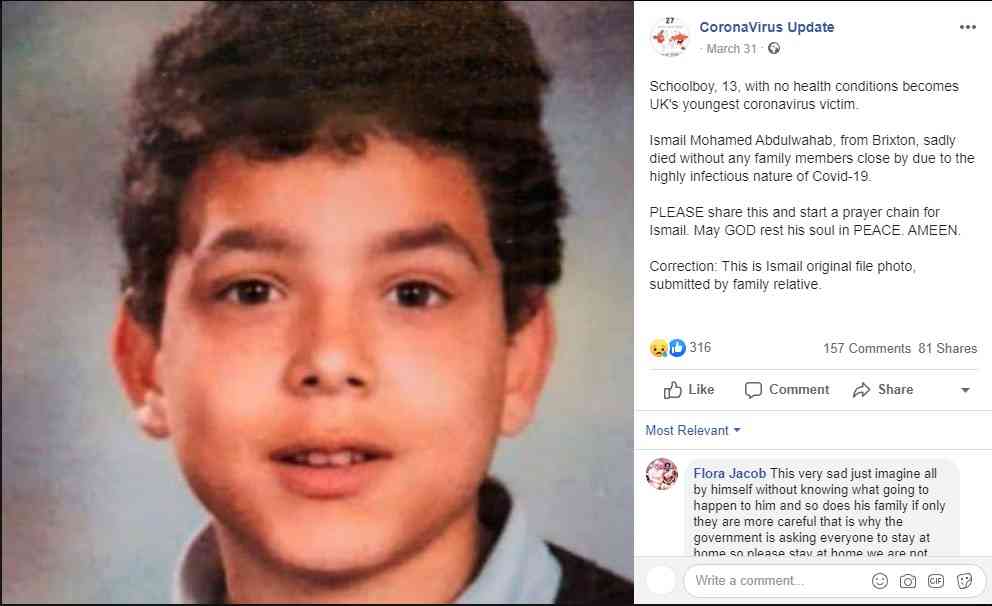Click the sad reaction emoji icon
Image resolution: width=992 pixels, height=606 pixels.
point(659,348)
